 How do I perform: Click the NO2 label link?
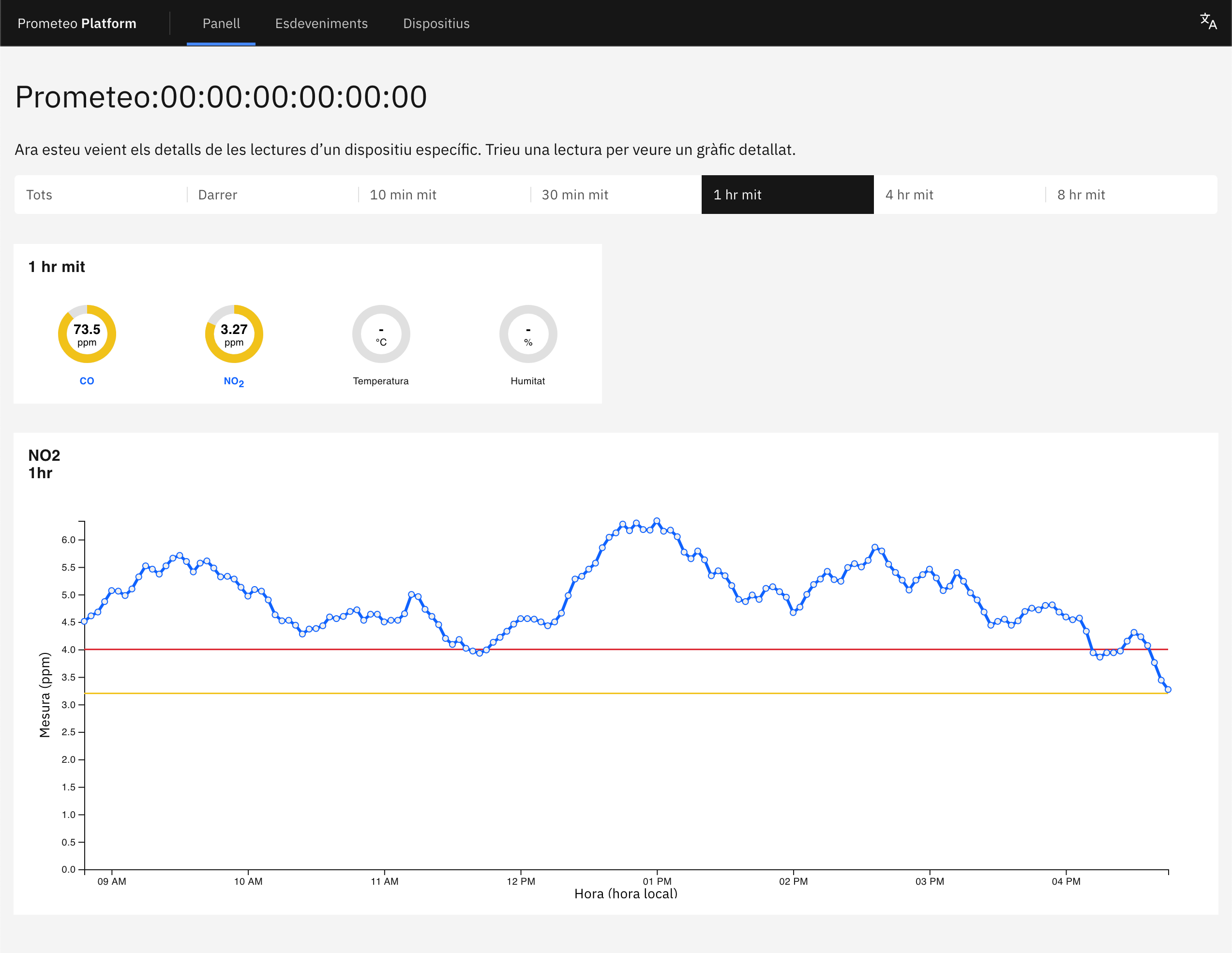[234, 382]
